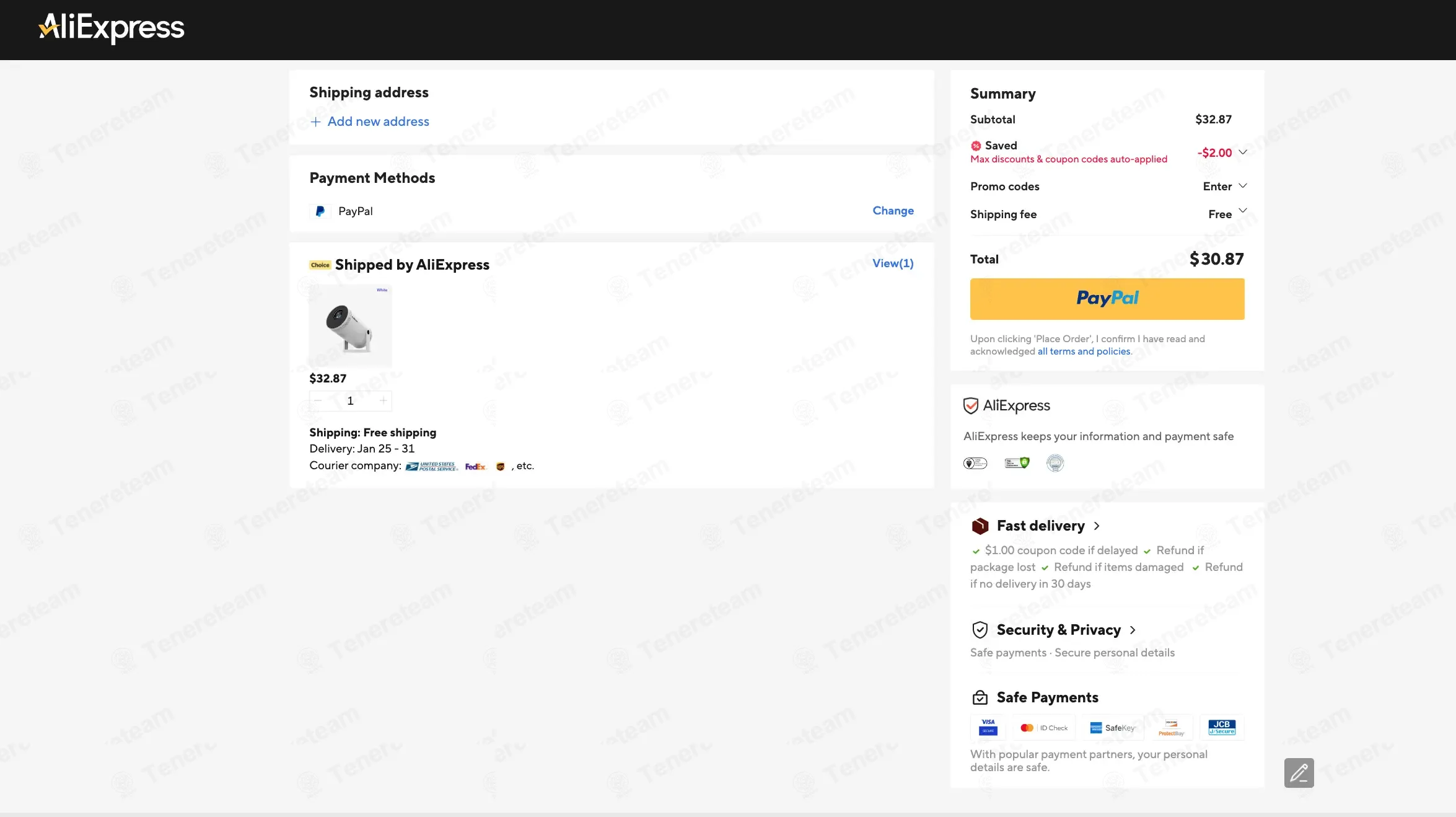
Task: Click the Shipping: Free shipping text
Action: tap(373, 433)
